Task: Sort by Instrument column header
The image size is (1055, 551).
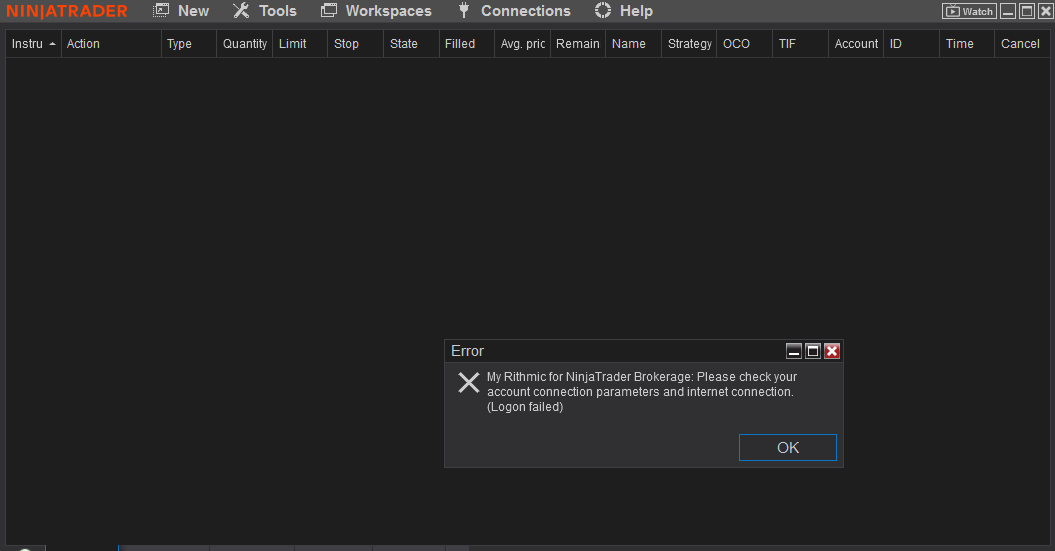Action: pos(34,44)
